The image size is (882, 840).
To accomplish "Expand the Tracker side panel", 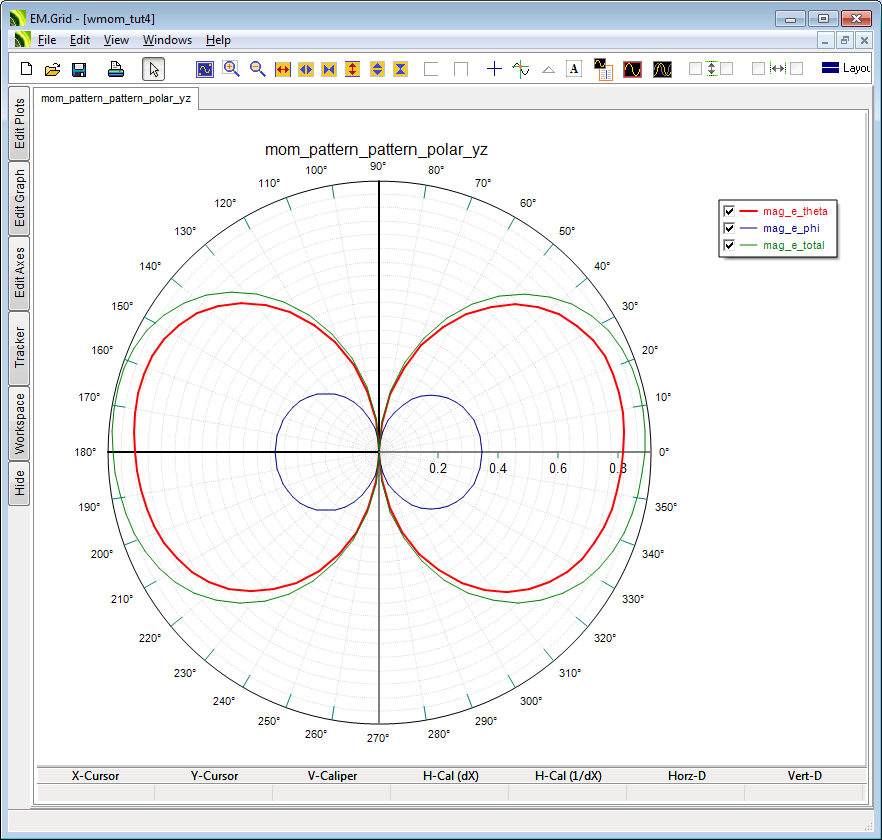I will click(19, 348).
